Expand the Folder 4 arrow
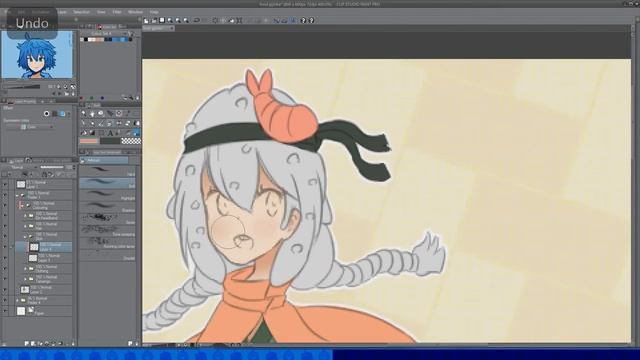Screen dimensions: 640x360 (18, 300)
